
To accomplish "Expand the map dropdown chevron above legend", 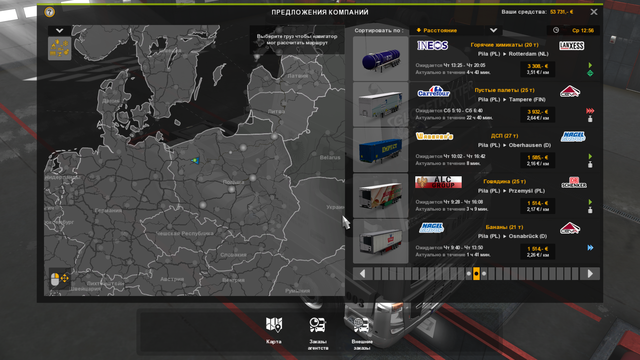I will pyautogui.click(x=60, y=31).
